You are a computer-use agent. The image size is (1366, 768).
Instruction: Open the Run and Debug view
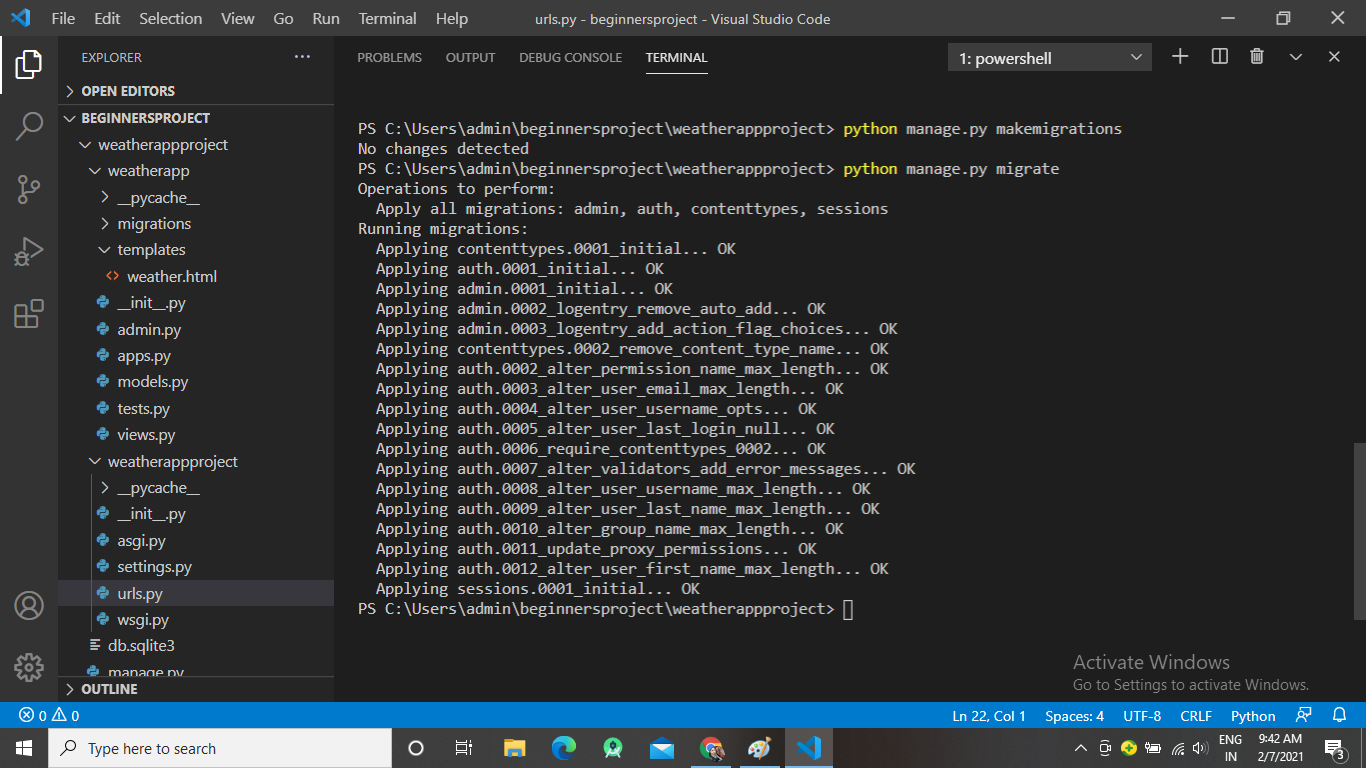(29, 251)
